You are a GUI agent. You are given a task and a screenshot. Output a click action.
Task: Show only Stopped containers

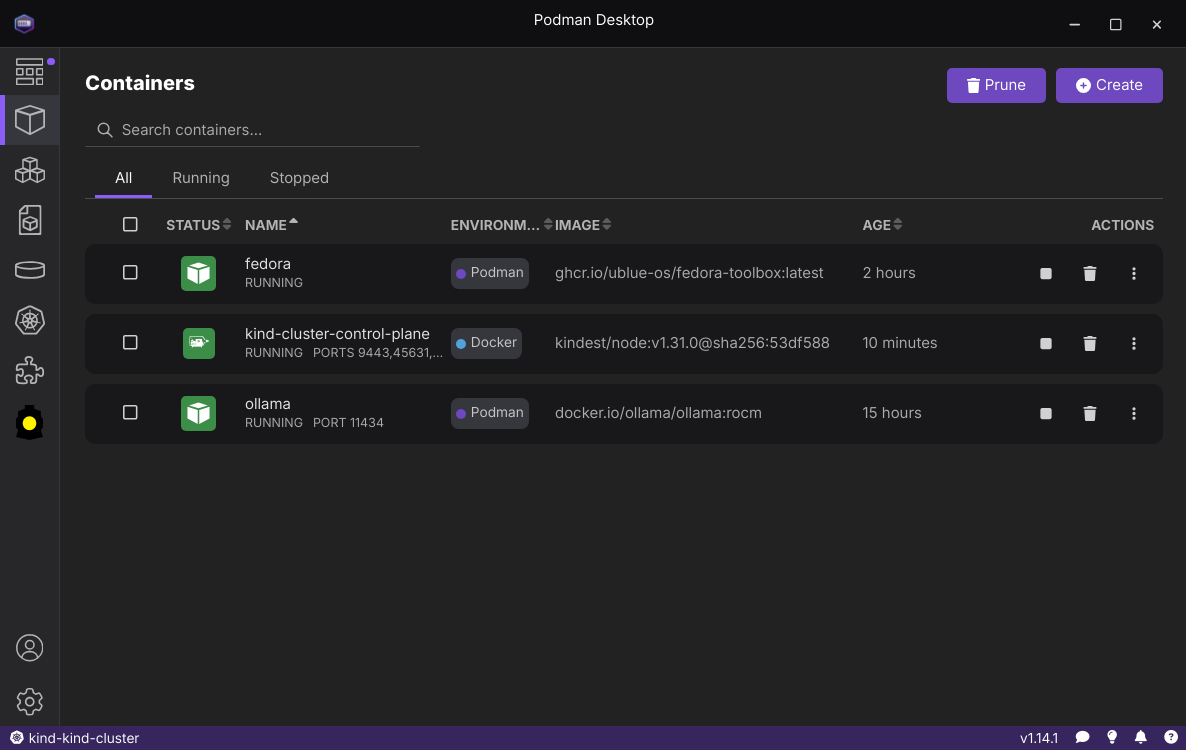click(298, 177)
